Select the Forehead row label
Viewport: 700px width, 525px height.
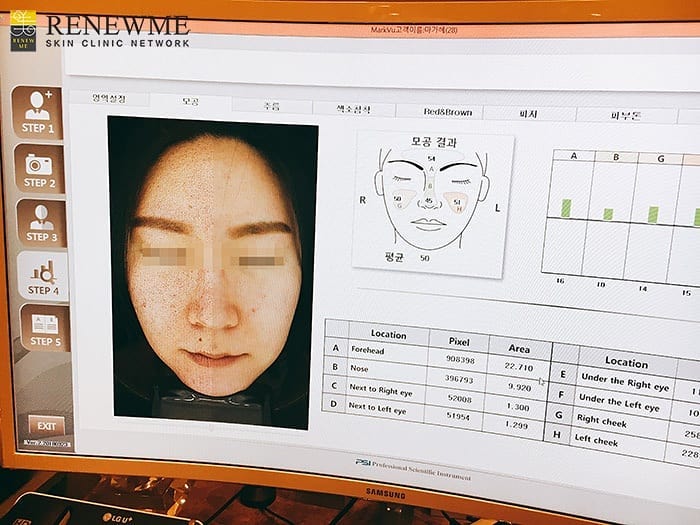coord(367,350)
